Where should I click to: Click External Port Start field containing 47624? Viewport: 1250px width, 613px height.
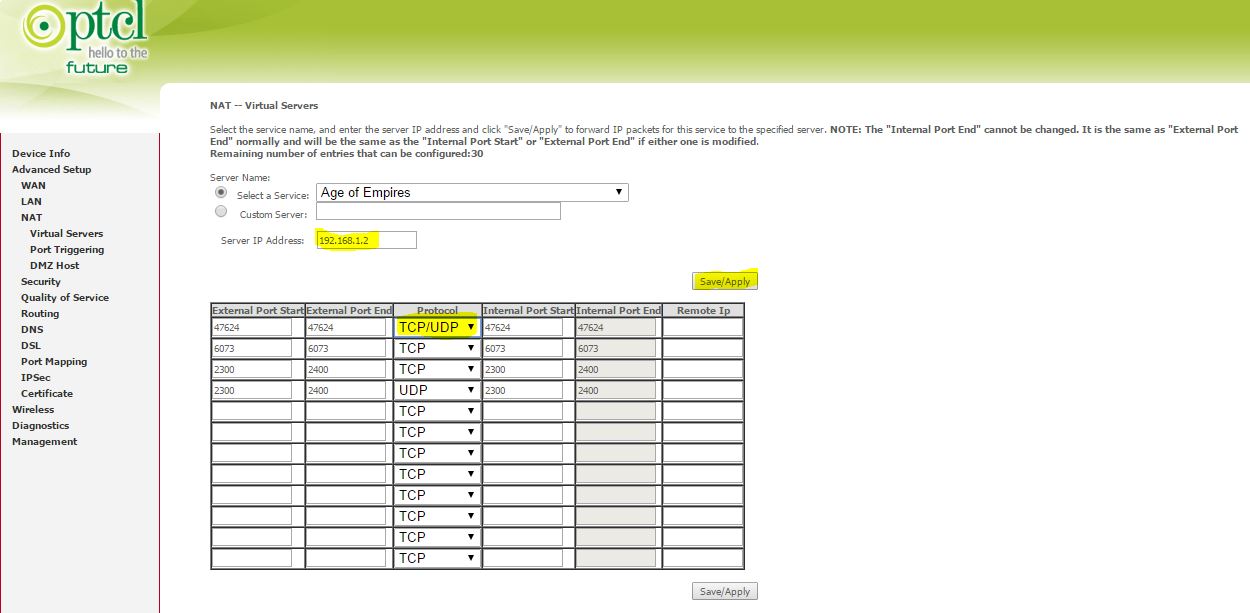(252, 327)
